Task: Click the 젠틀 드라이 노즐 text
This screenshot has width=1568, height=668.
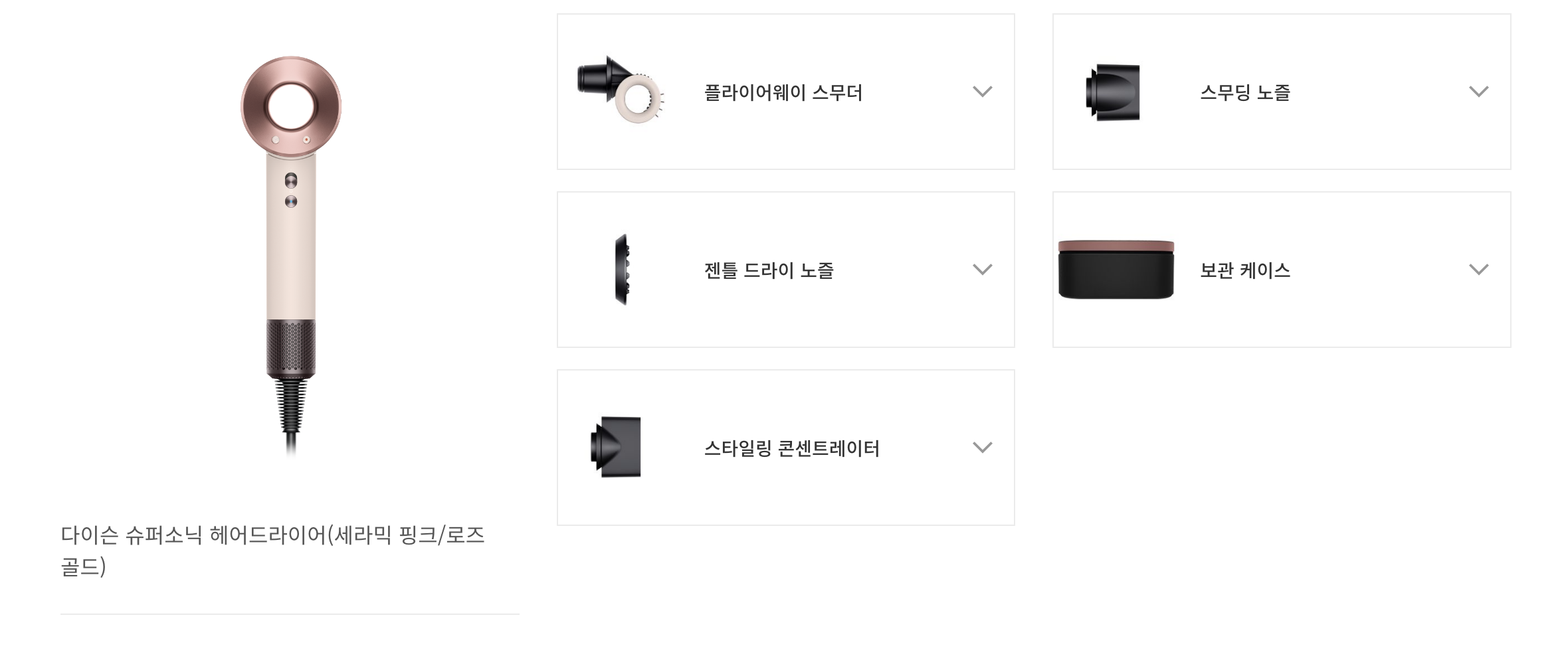Action: click(769, 270)
